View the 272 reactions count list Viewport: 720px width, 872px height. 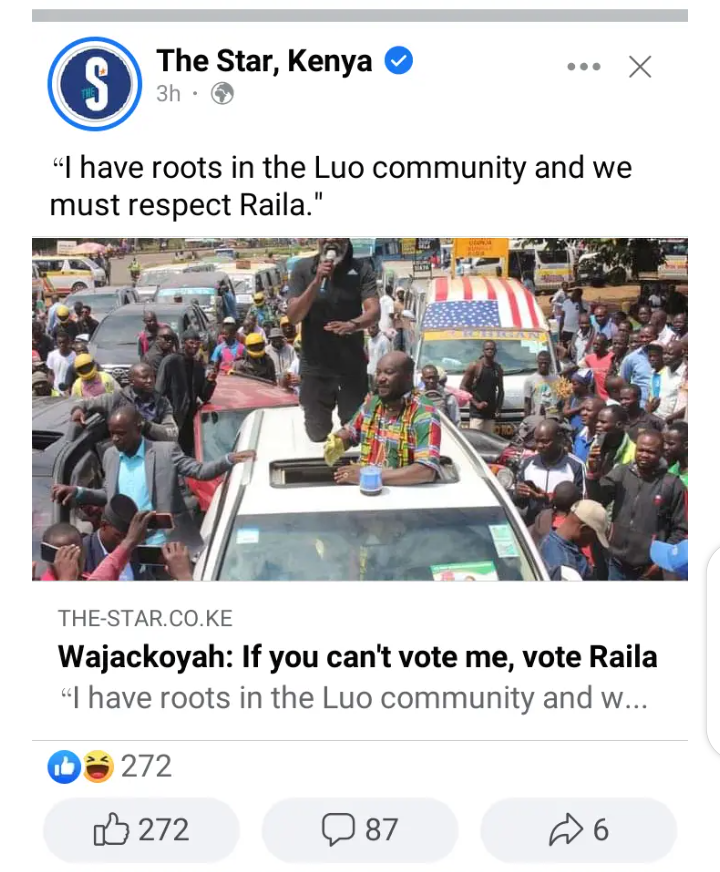[x=146, y=766]
